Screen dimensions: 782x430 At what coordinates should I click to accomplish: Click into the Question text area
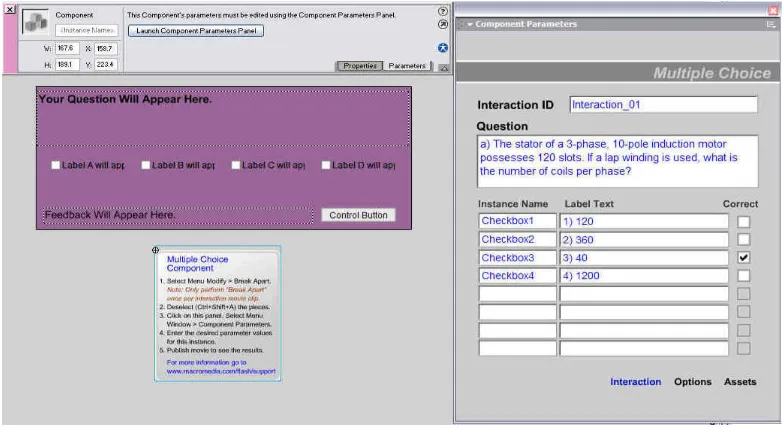(x=617, y=161)
